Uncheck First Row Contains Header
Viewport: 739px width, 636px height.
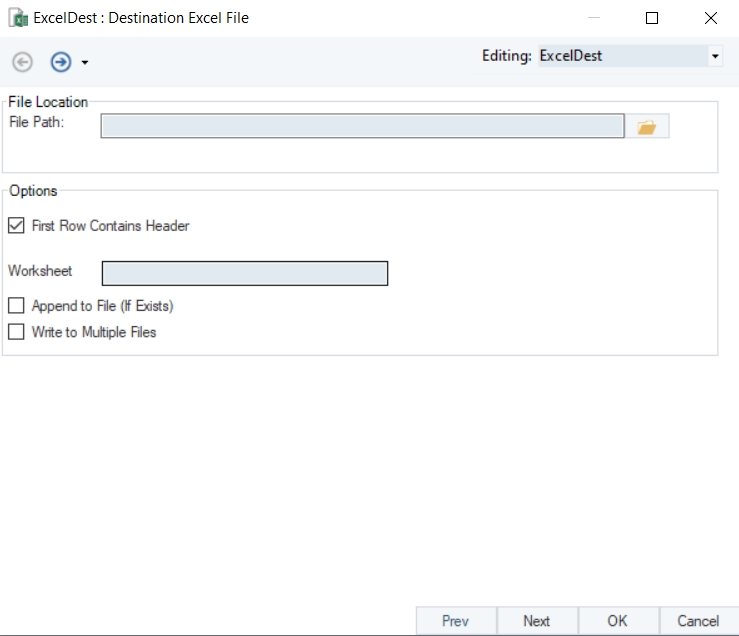pos(16,226)
